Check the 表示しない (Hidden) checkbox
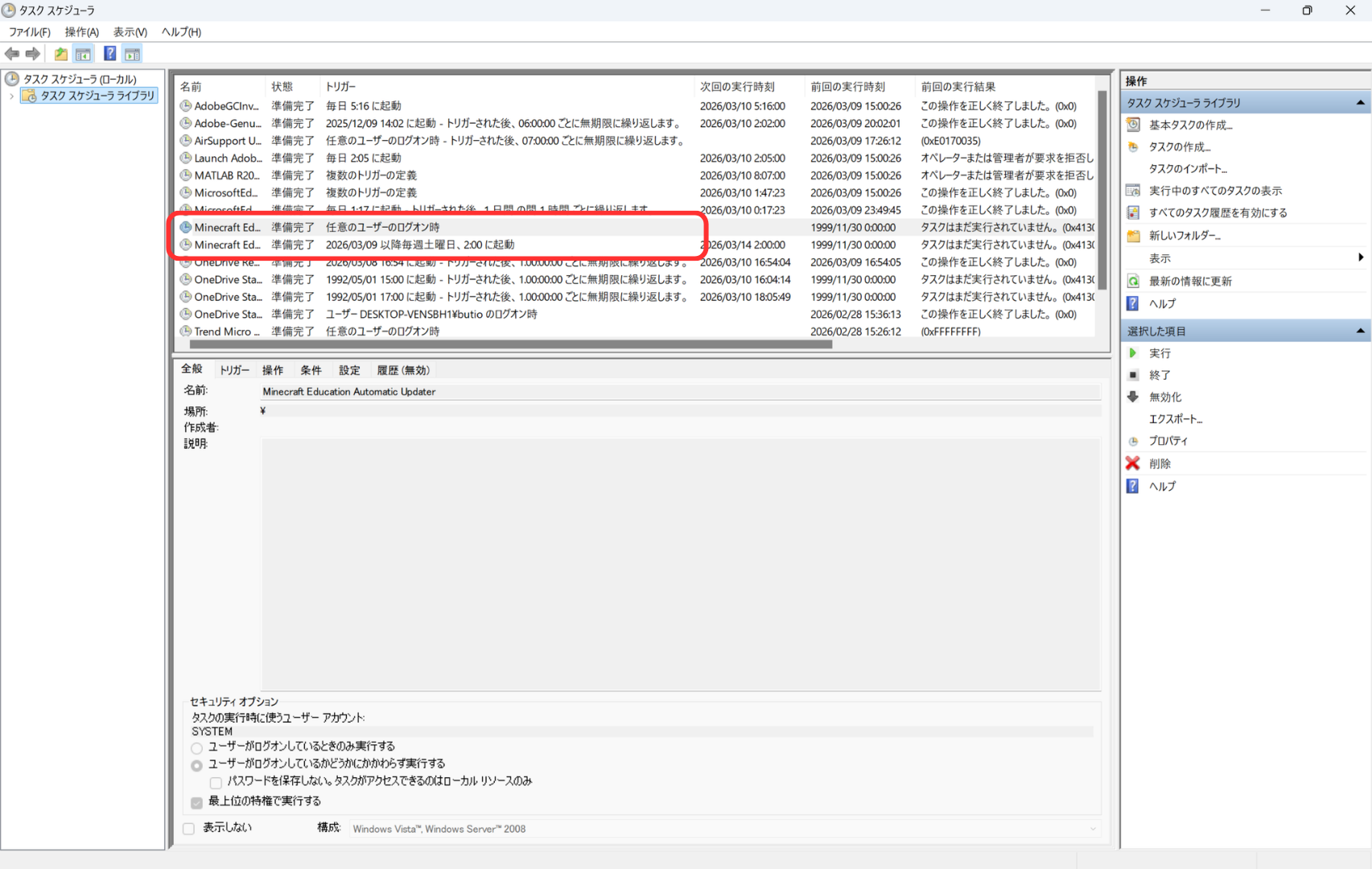The height and width of the screenshot is (869, 1372). click(189, 828)
